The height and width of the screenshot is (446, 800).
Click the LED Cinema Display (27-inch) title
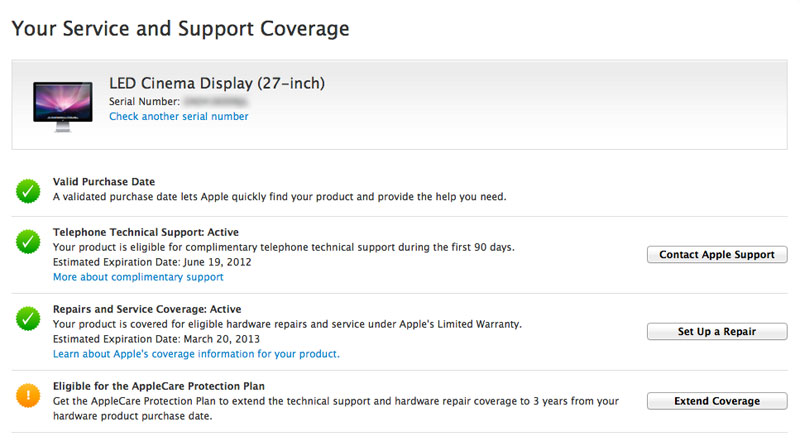(217, 83)
